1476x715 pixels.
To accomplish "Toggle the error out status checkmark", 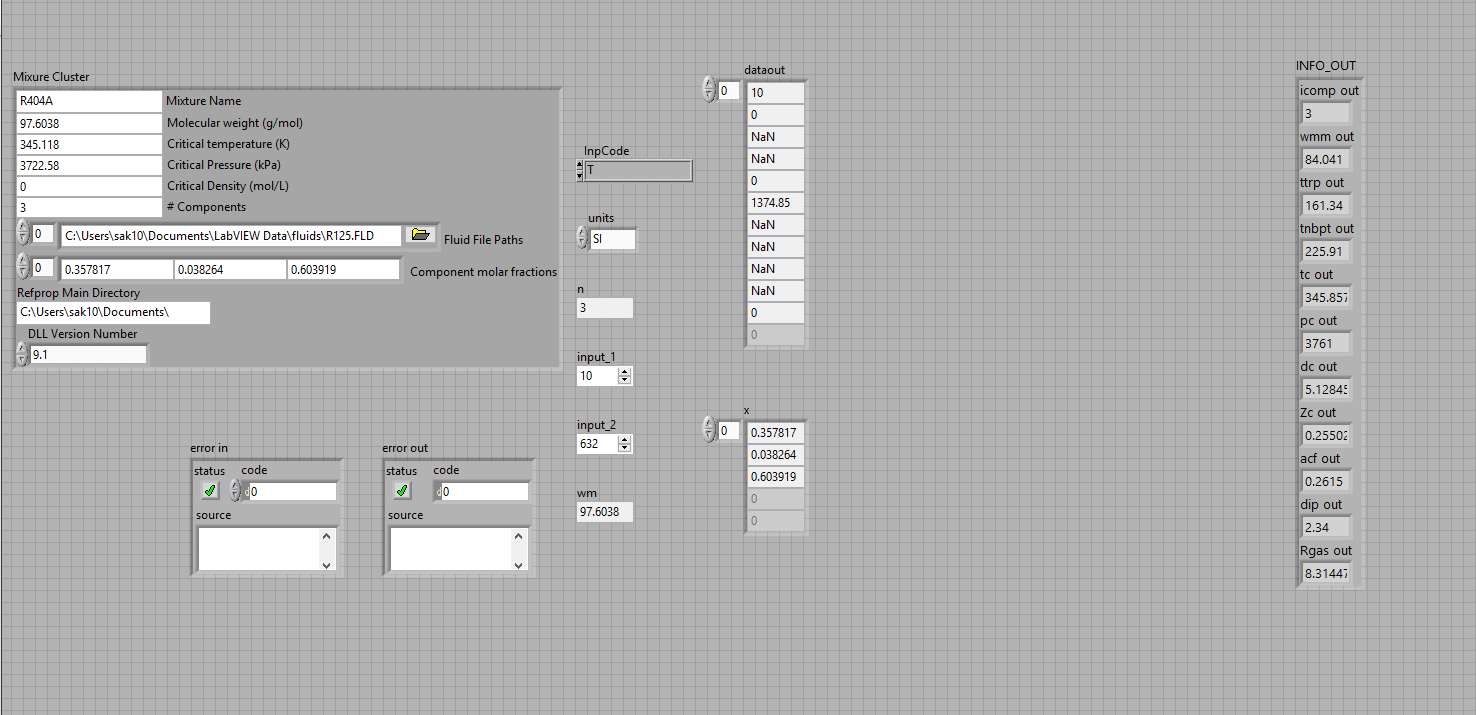I will pyautogui.click(x=400, y=490).
